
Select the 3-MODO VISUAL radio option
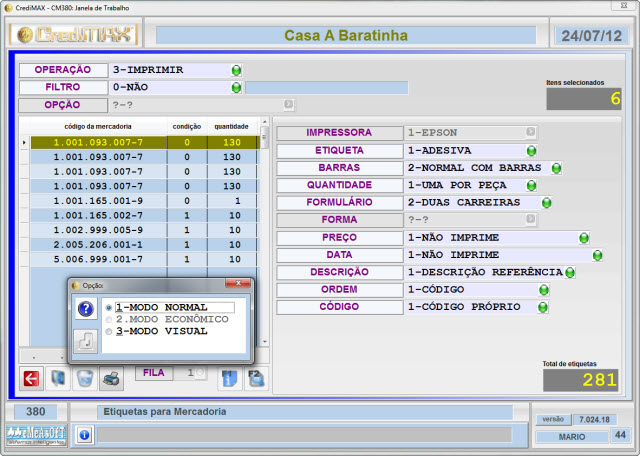[109, 331]
